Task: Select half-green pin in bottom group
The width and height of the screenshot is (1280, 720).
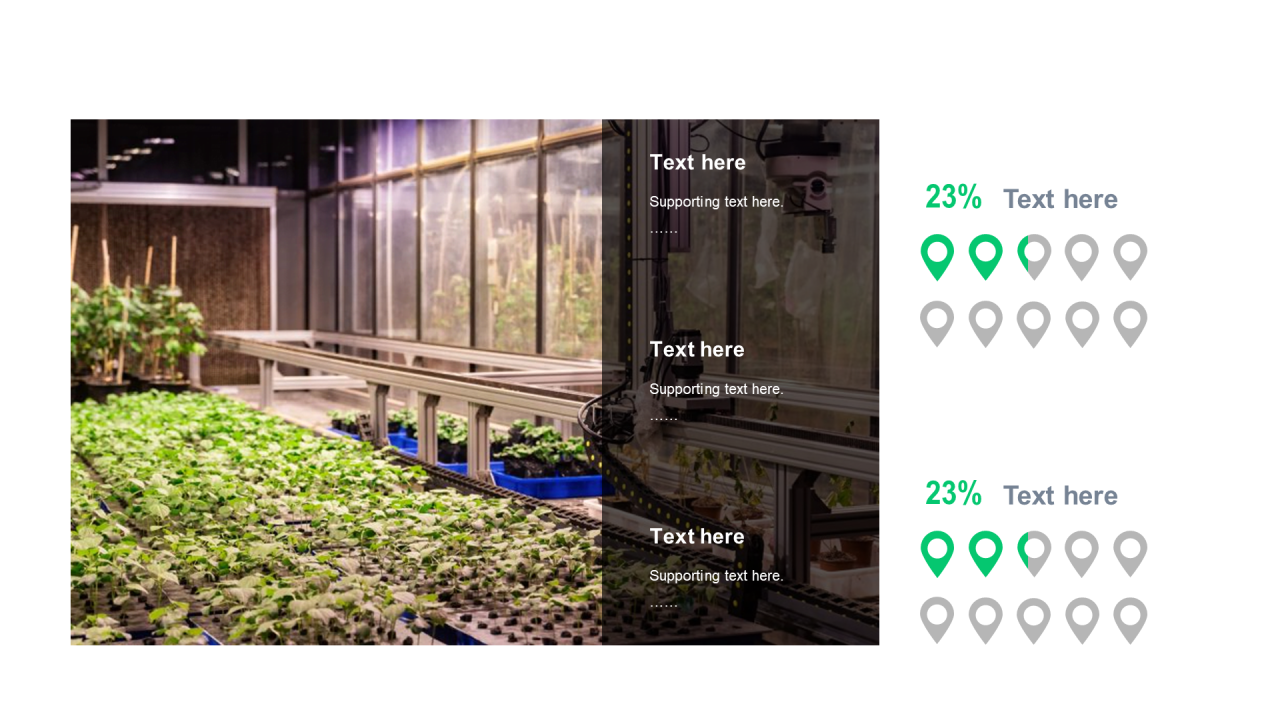Action: click(1033, 554)
